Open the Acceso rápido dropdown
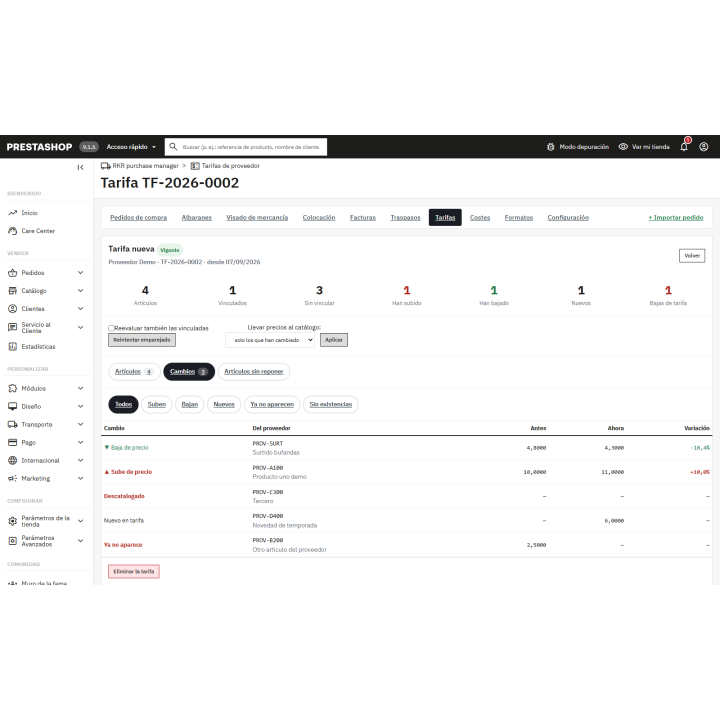The width and height of the screenshot is (720, 720). point(131,147)
